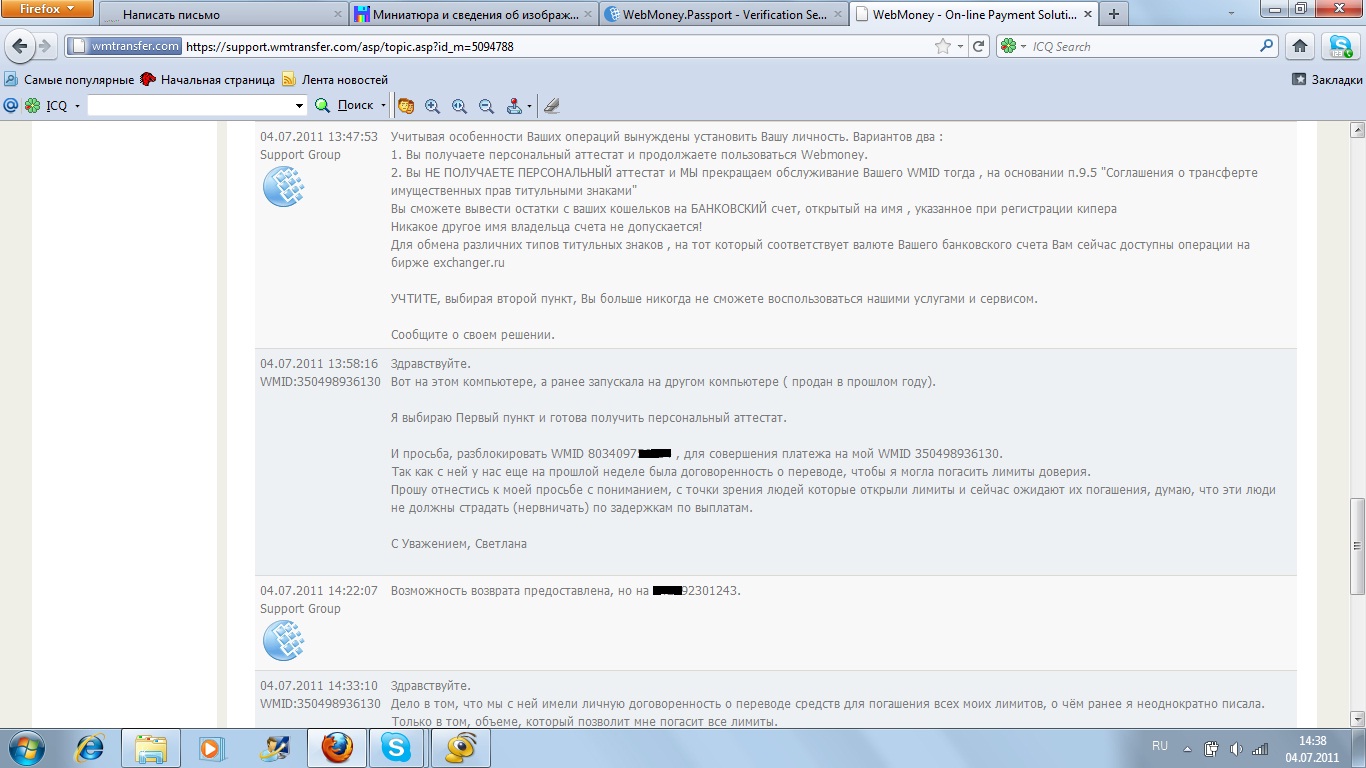Open the Лента новостей bookmark
Screen dimensions: 1366x768
coord(335,79)
